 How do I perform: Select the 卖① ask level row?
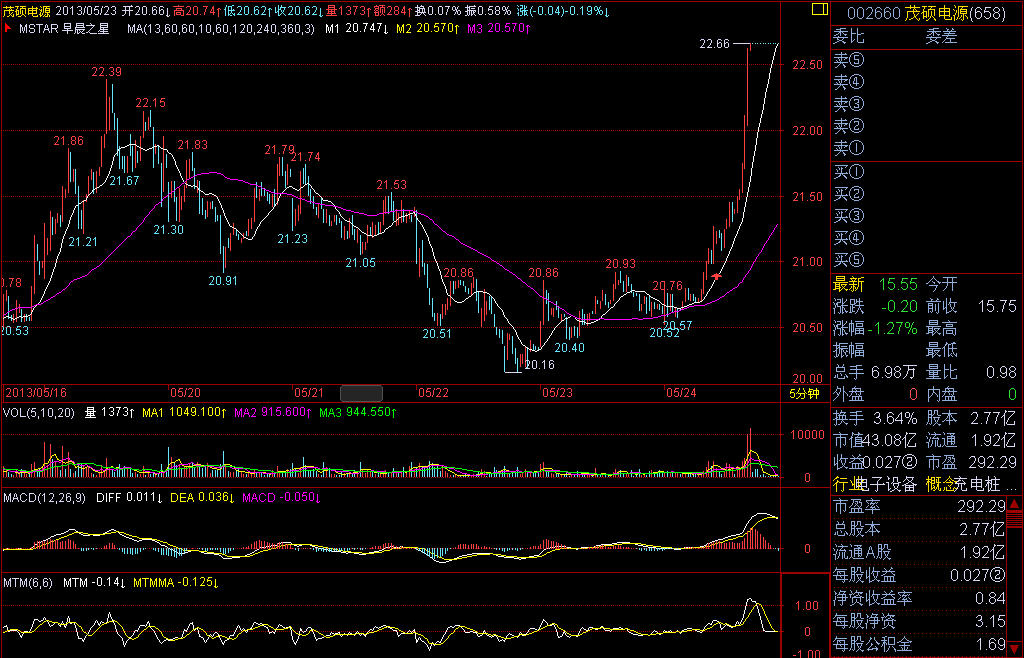pos(849,148)
